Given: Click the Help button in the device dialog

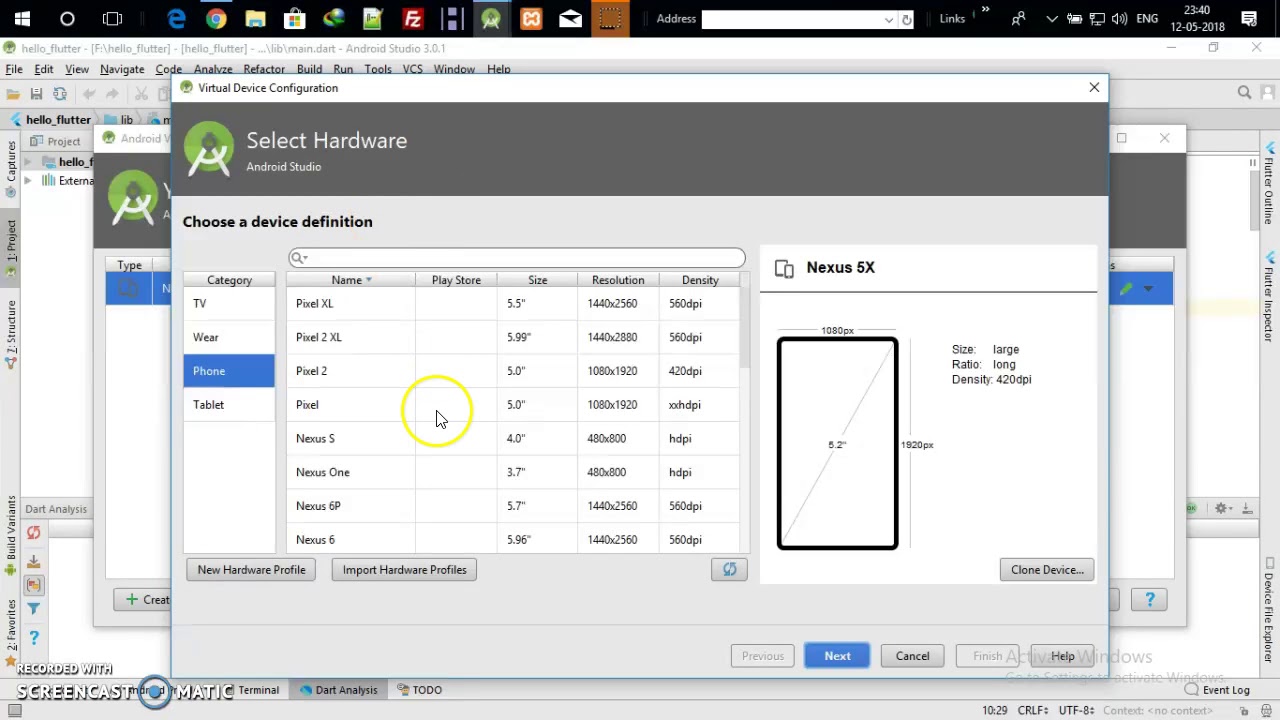Looking at the screenshot, I should pos(1063,656).
